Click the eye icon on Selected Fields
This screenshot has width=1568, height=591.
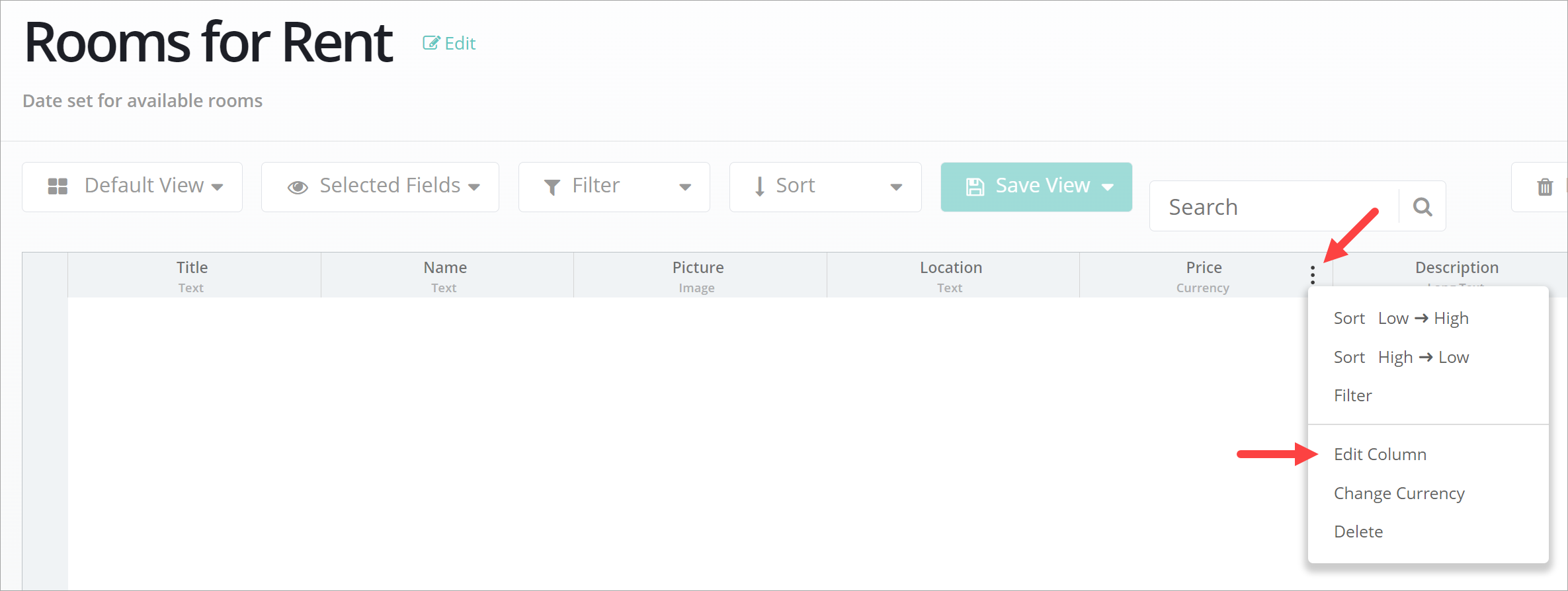pos(298,187)
